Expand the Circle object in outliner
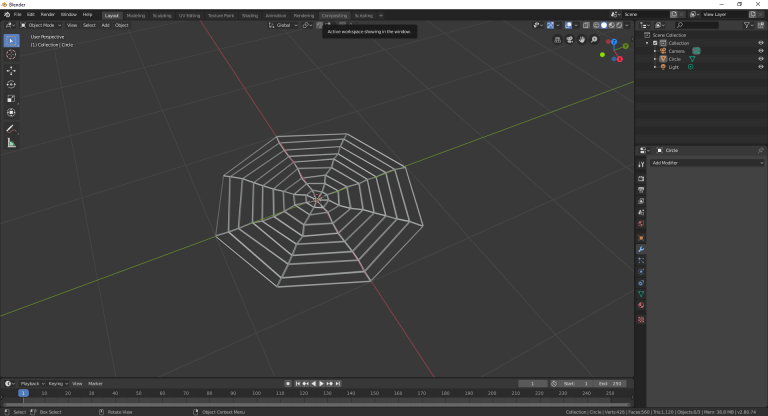This screenshot has width=768, height=416. (x=655, y=59)
